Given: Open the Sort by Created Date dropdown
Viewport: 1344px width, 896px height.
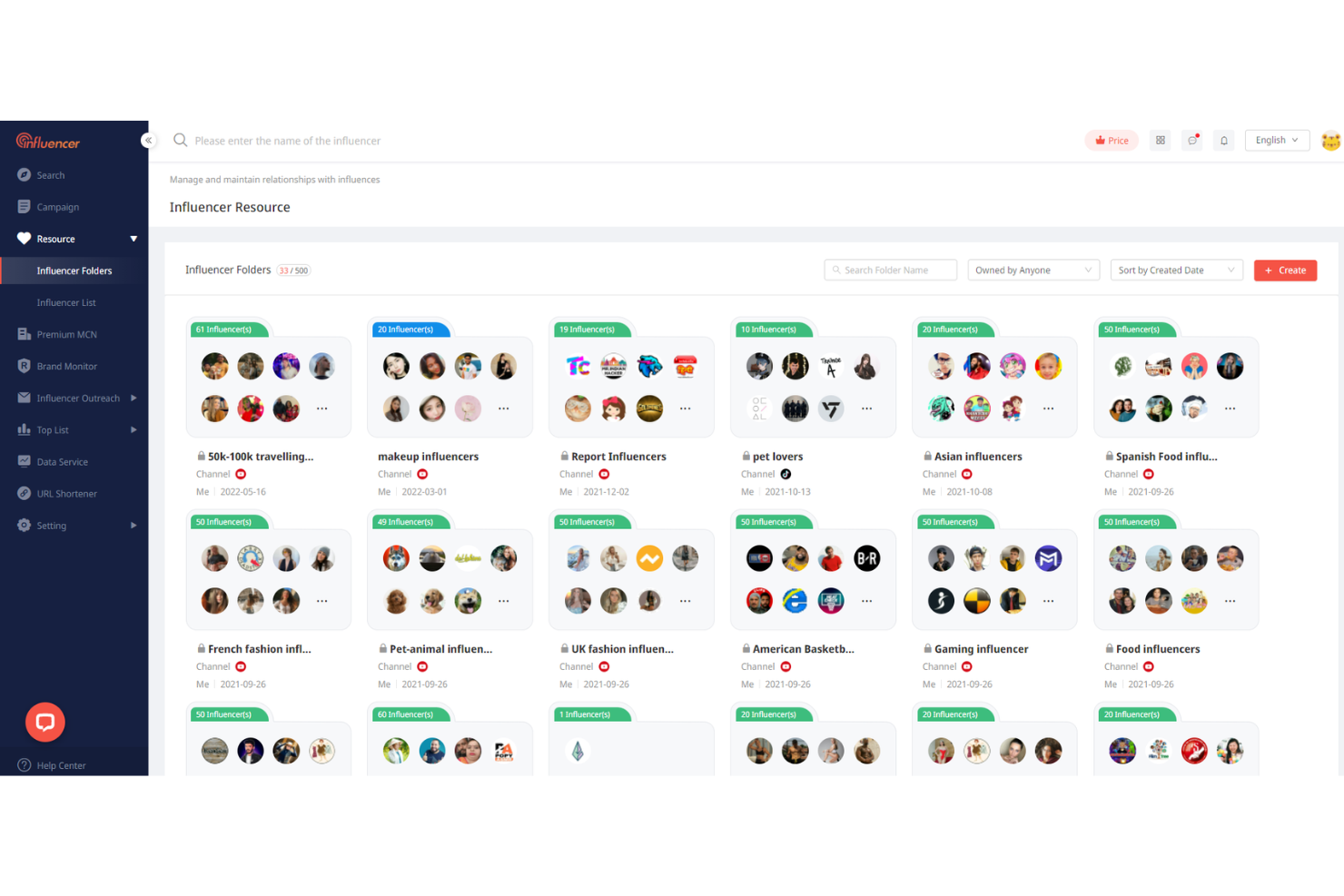Looking at the screenshot, I should (1176, 270).
